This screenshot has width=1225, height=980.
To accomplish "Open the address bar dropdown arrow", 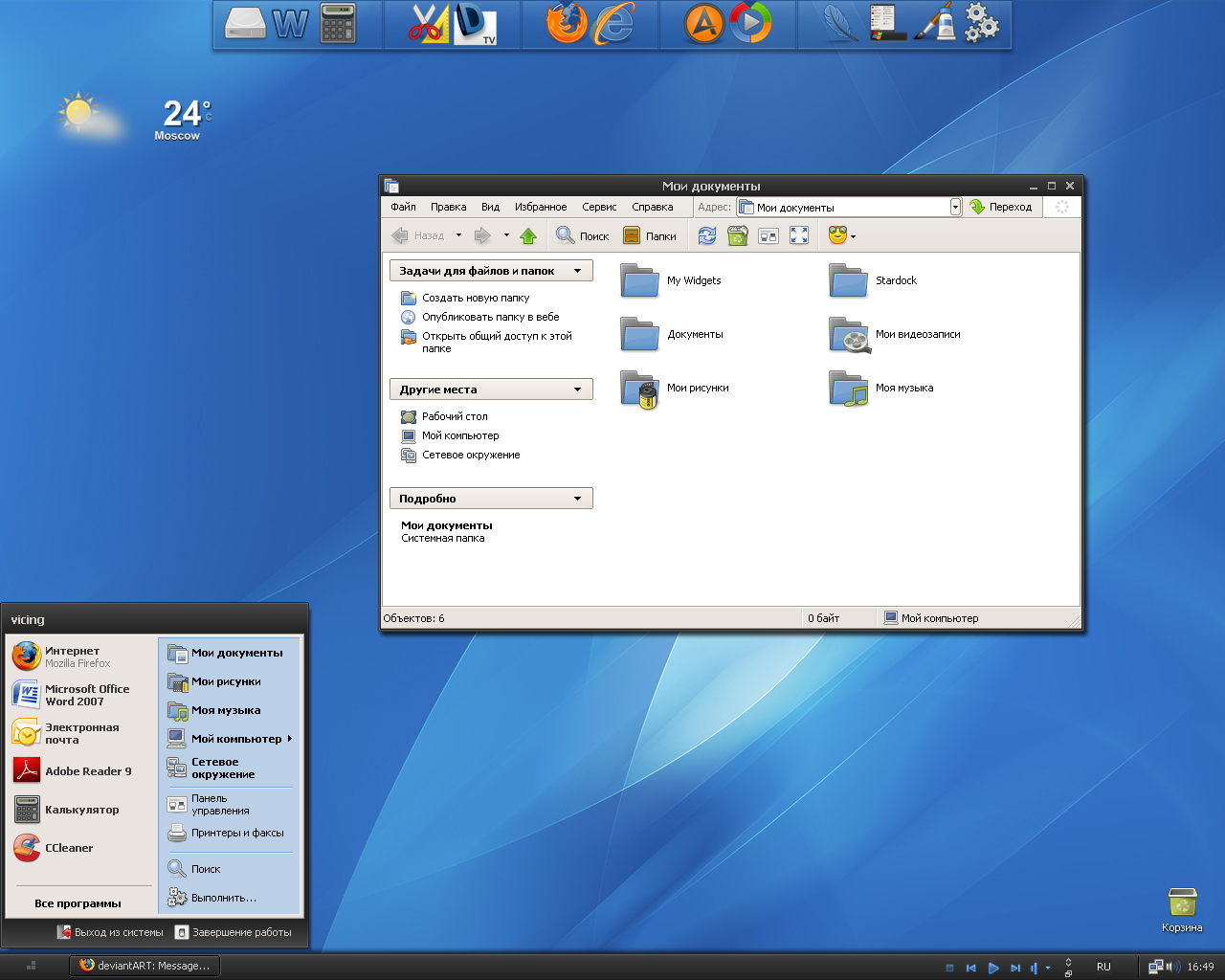I will (955, 207).
